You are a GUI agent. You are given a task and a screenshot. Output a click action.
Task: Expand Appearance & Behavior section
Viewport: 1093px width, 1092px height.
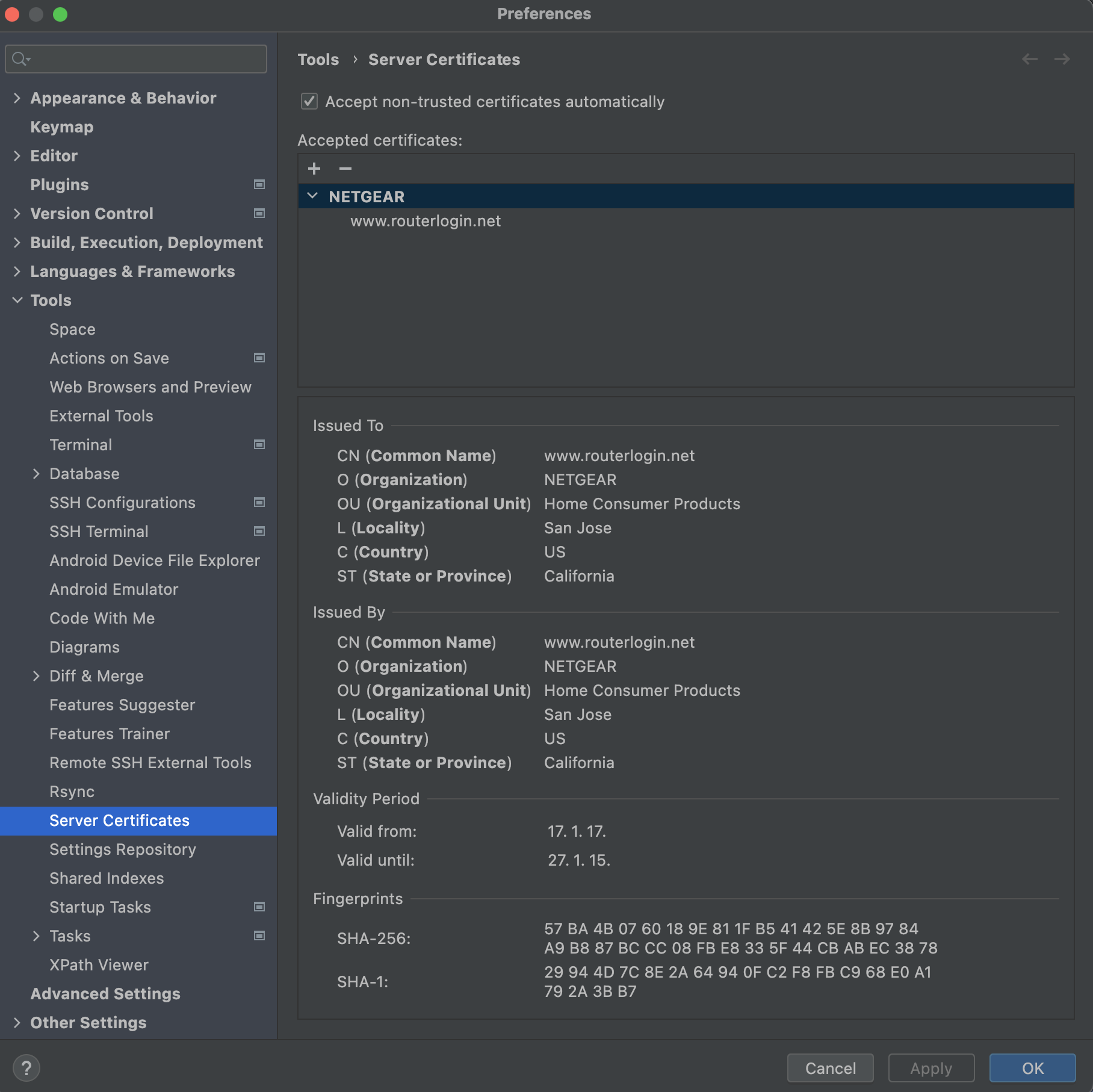click(x=17, y=98)
